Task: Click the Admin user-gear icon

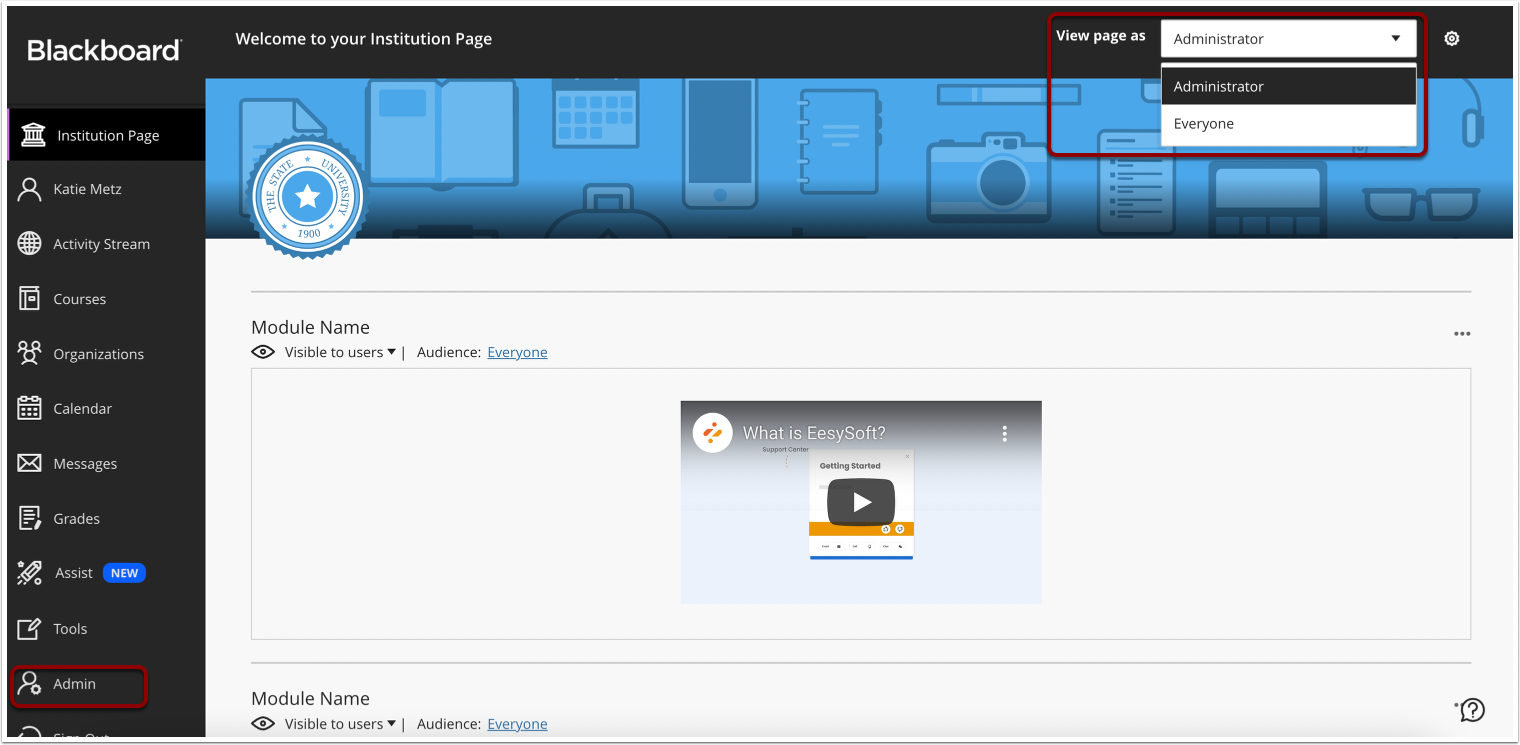Action: coord(30,684)
